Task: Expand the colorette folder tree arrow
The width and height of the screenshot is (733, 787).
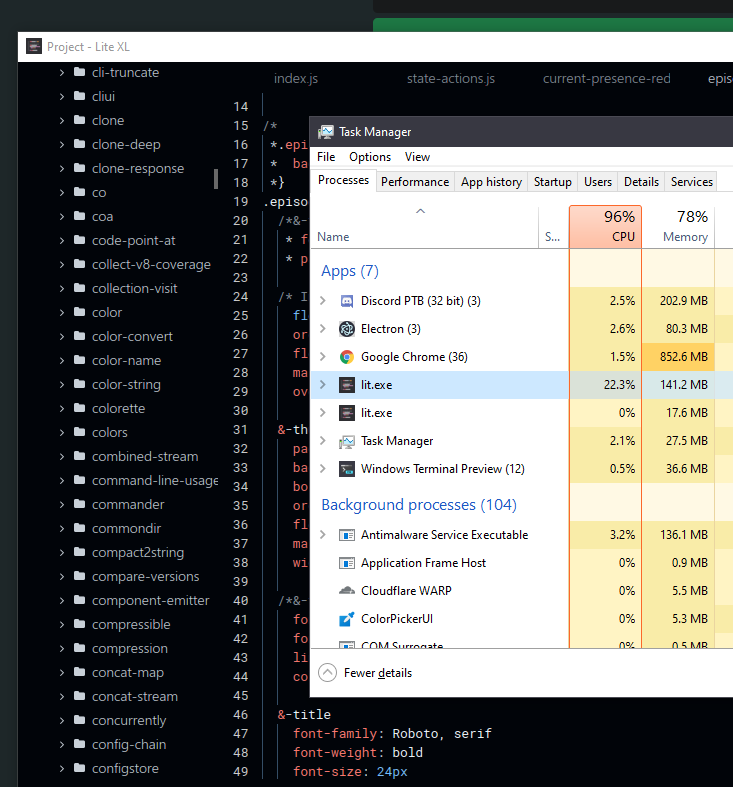Action: point(62,409)
